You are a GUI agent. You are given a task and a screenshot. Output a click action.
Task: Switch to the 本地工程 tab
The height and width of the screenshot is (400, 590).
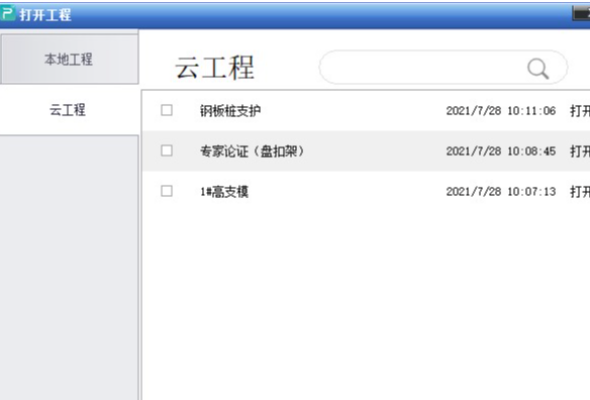pos(69,59)
